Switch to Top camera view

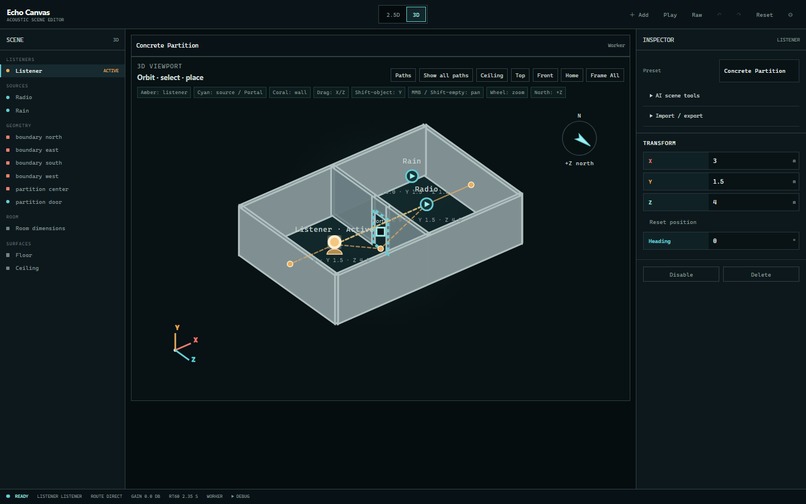(520, 76)
